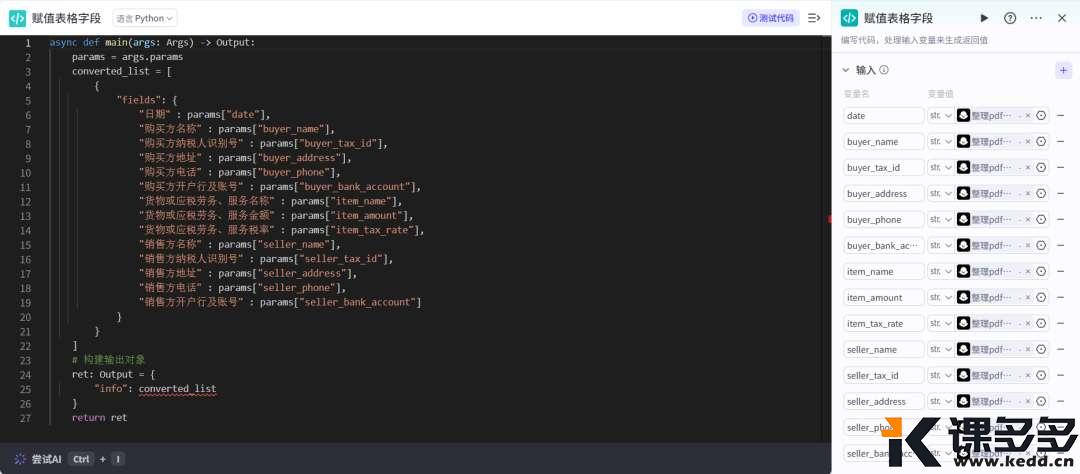This screenshot has width=1080, height=474.
Task: Clear the referenced value in buyer_tax_id row
Action: (1028, 167)
